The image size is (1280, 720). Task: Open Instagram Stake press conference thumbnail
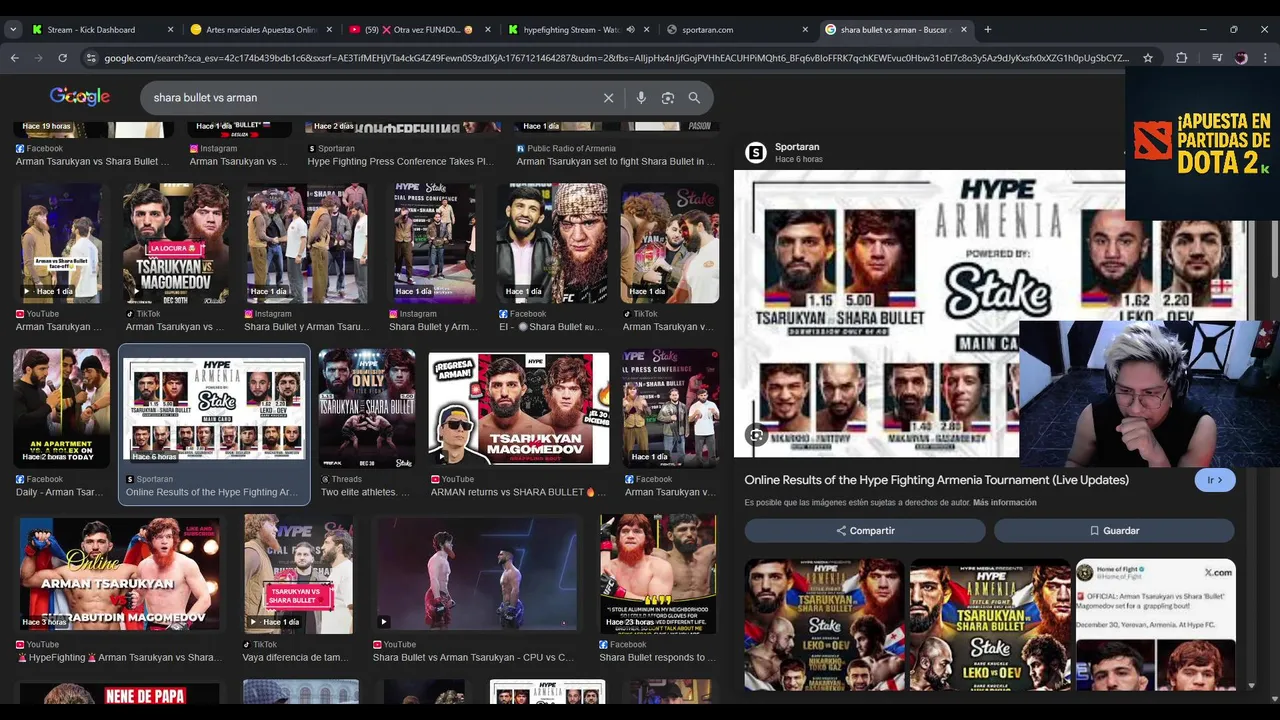(x=434, y=243)
